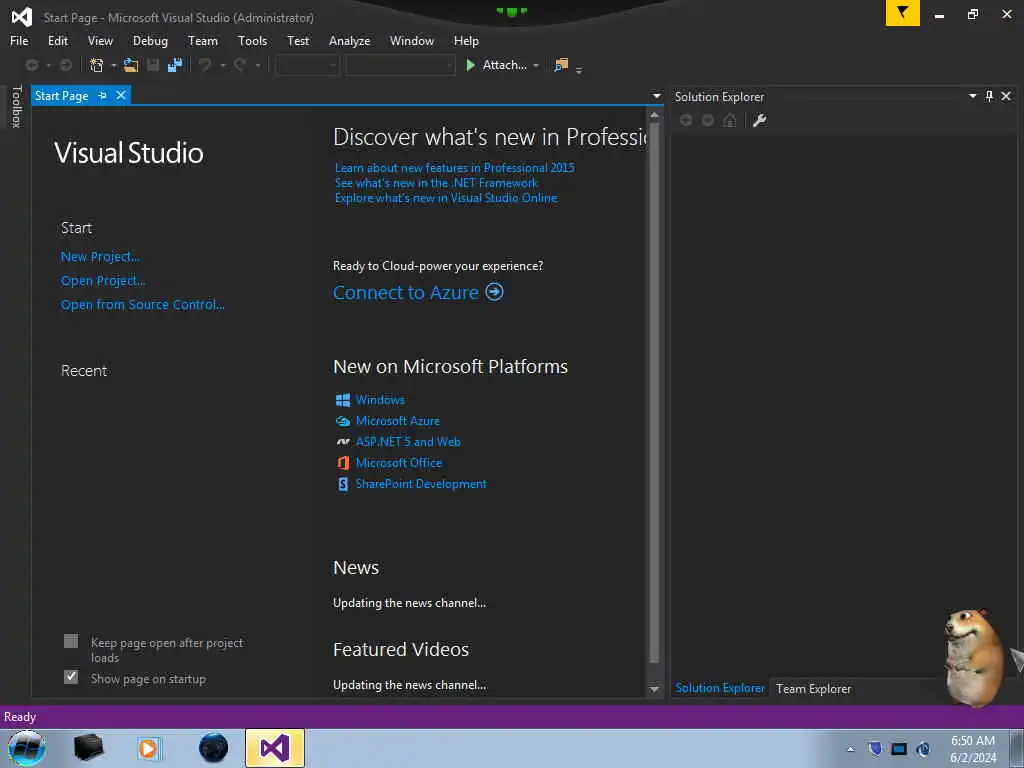Uncheck Show page on startup
1024x768 pixels.
coord(71,677)
